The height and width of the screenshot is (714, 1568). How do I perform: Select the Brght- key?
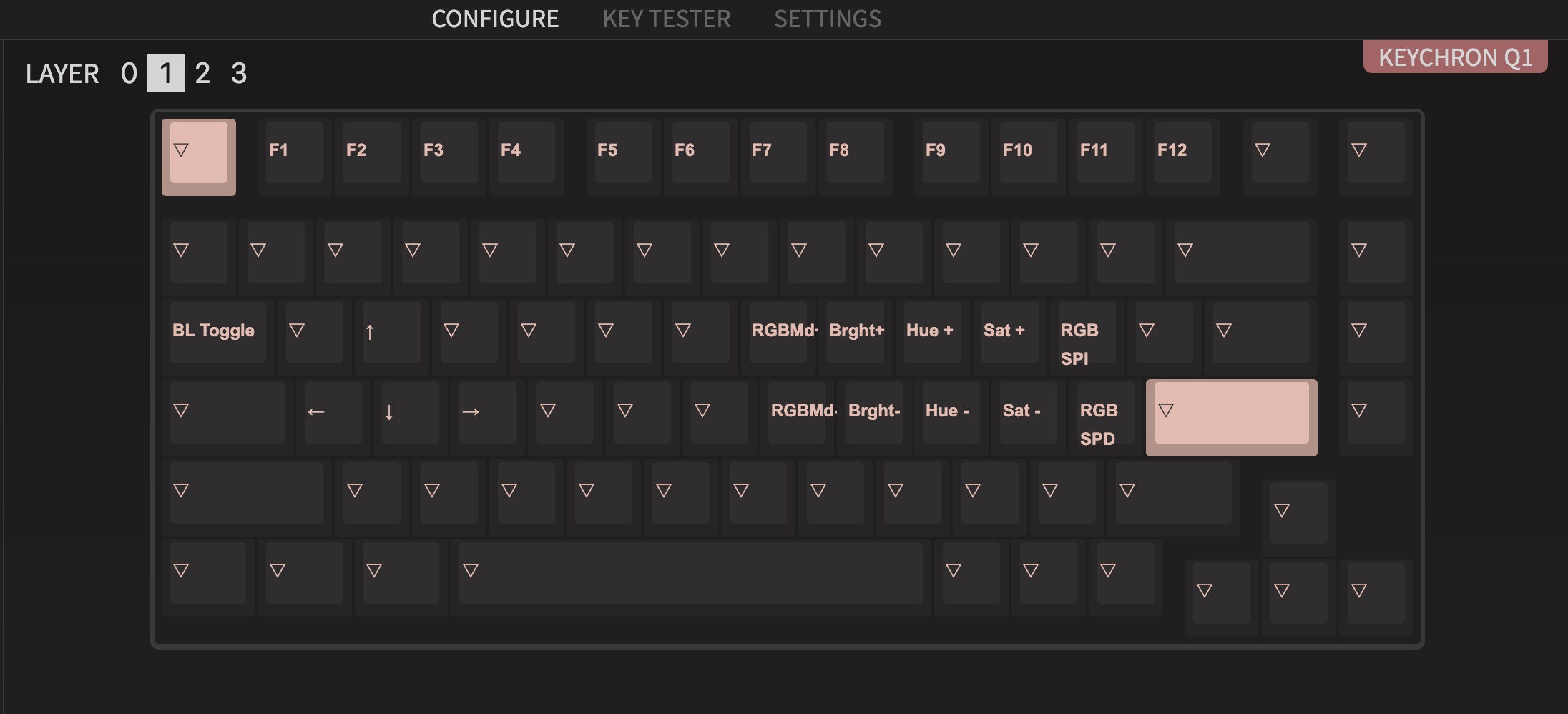point(874,418)
